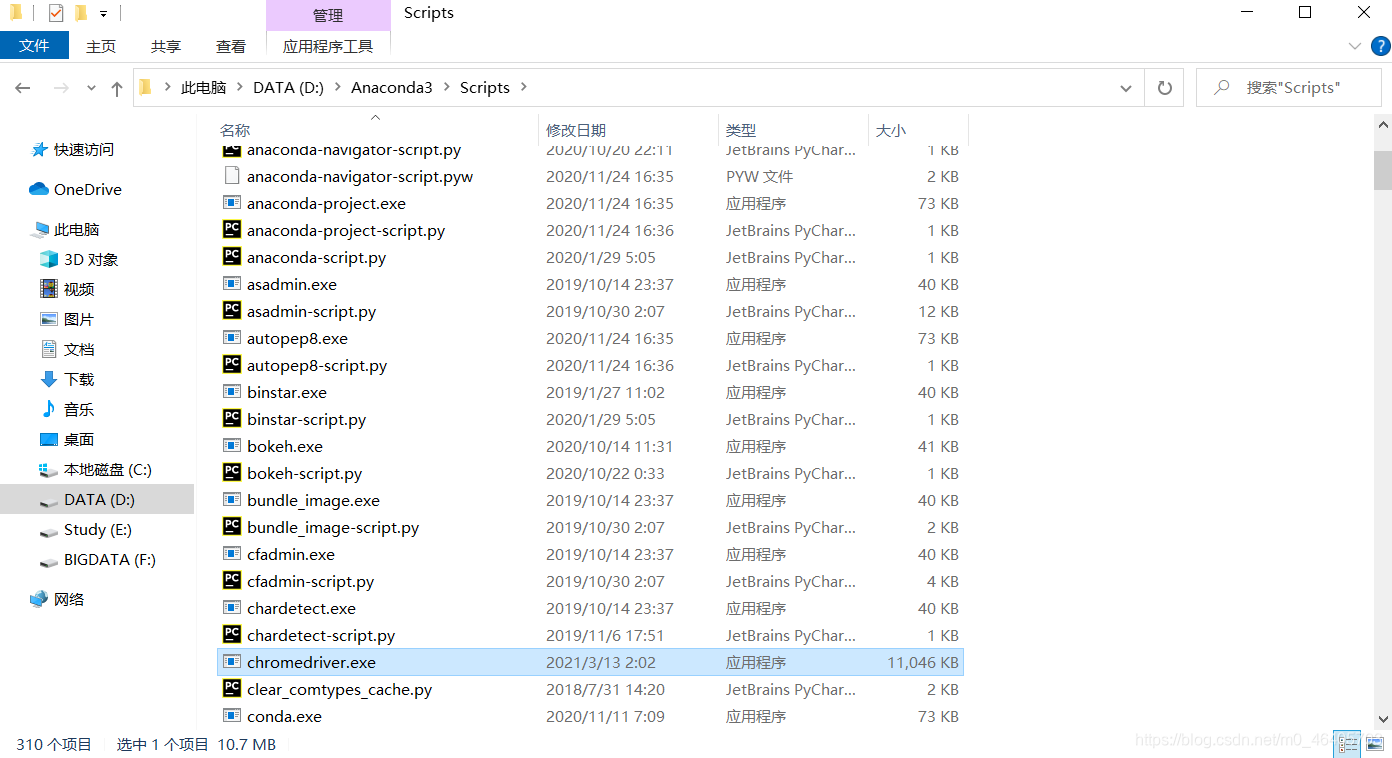Expand the ribbon with the chevron
Viewport: 1392px width, 758px height.
pos(1355,46)
